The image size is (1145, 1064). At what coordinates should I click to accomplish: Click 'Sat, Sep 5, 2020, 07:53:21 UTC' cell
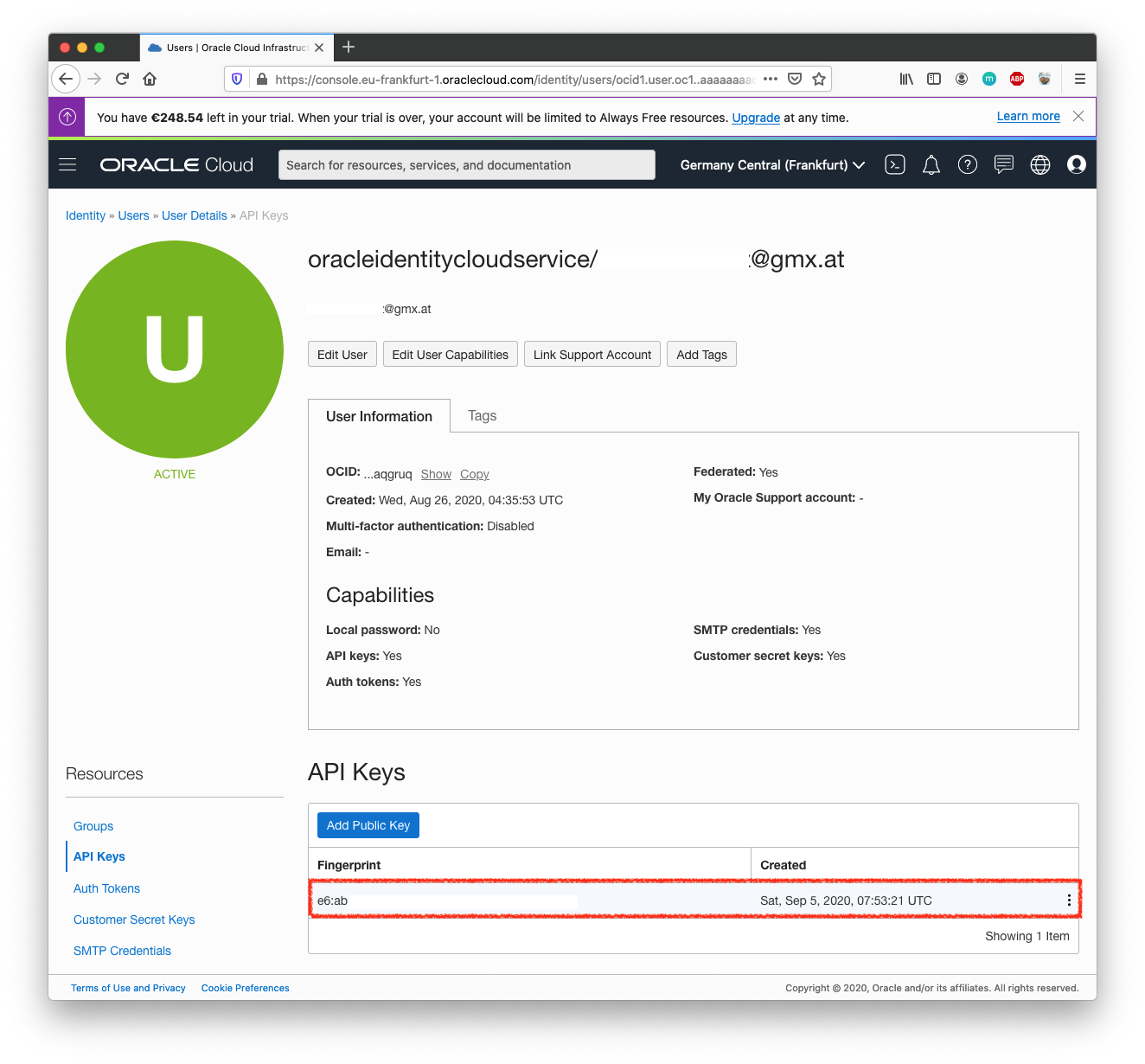click(846, 901)
